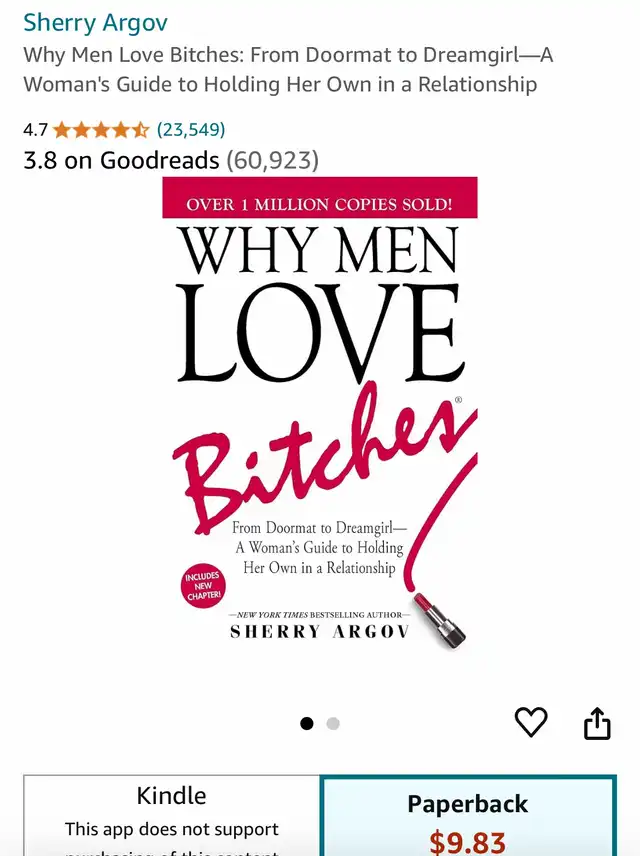
Task: Tap the share icon beside the heart
Action: (x=597, y=723)
